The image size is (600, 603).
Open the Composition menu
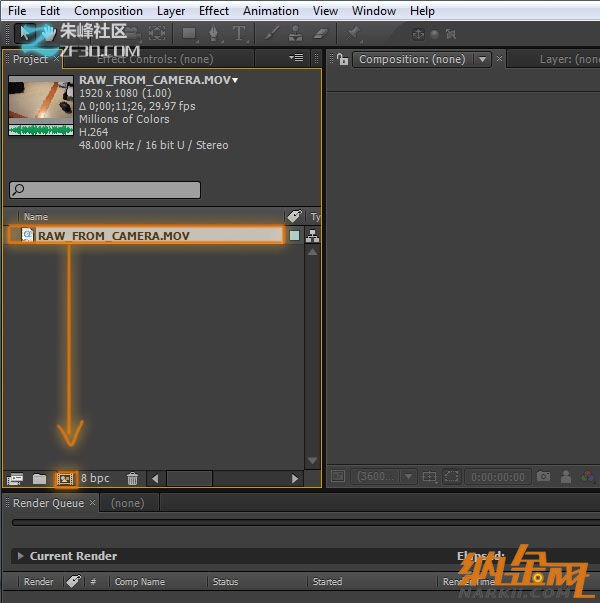click(108, 11)
